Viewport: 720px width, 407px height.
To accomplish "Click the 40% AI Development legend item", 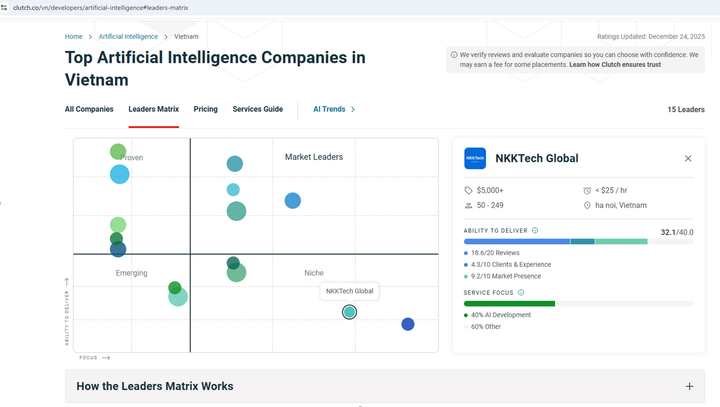I will (497, 315).
